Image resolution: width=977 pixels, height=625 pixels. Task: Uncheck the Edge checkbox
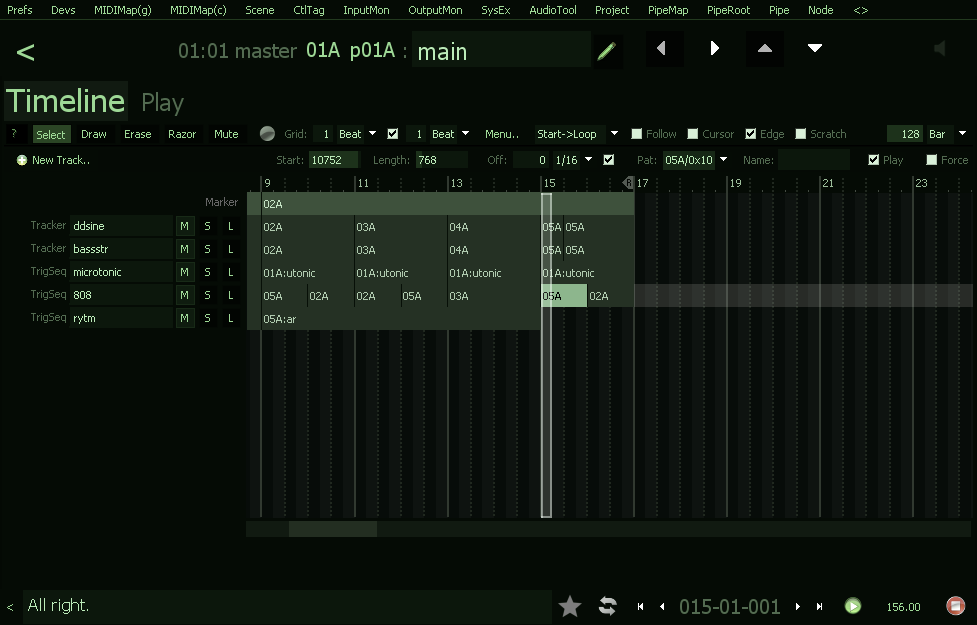click(x=751, y=134)
